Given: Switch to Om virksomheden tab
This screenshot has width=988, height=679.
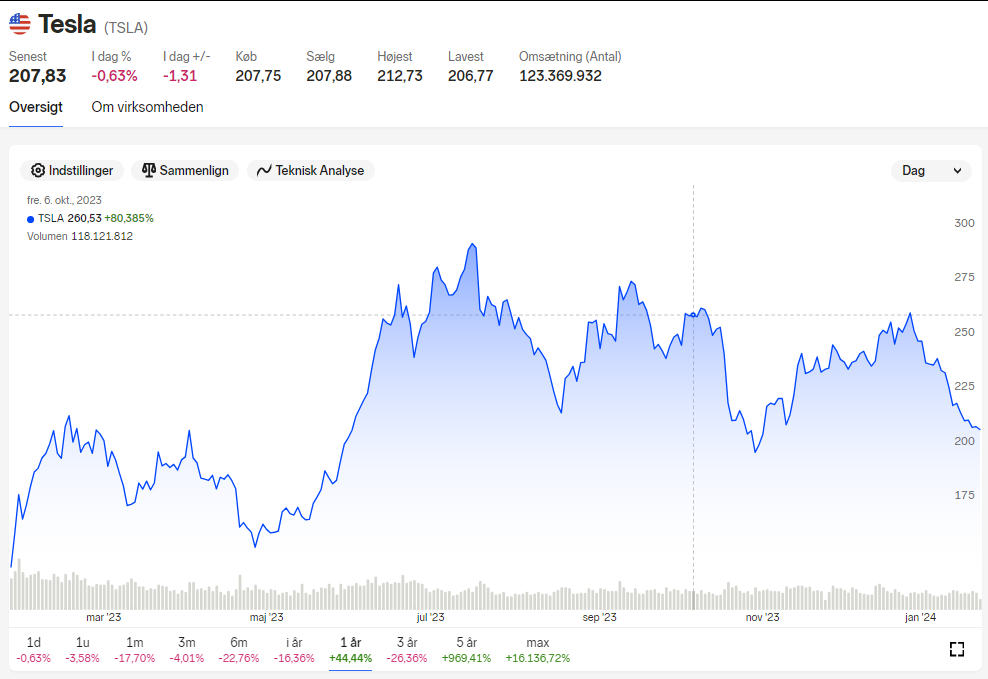Looking at the screenshot, I should [x=147, y=107].
